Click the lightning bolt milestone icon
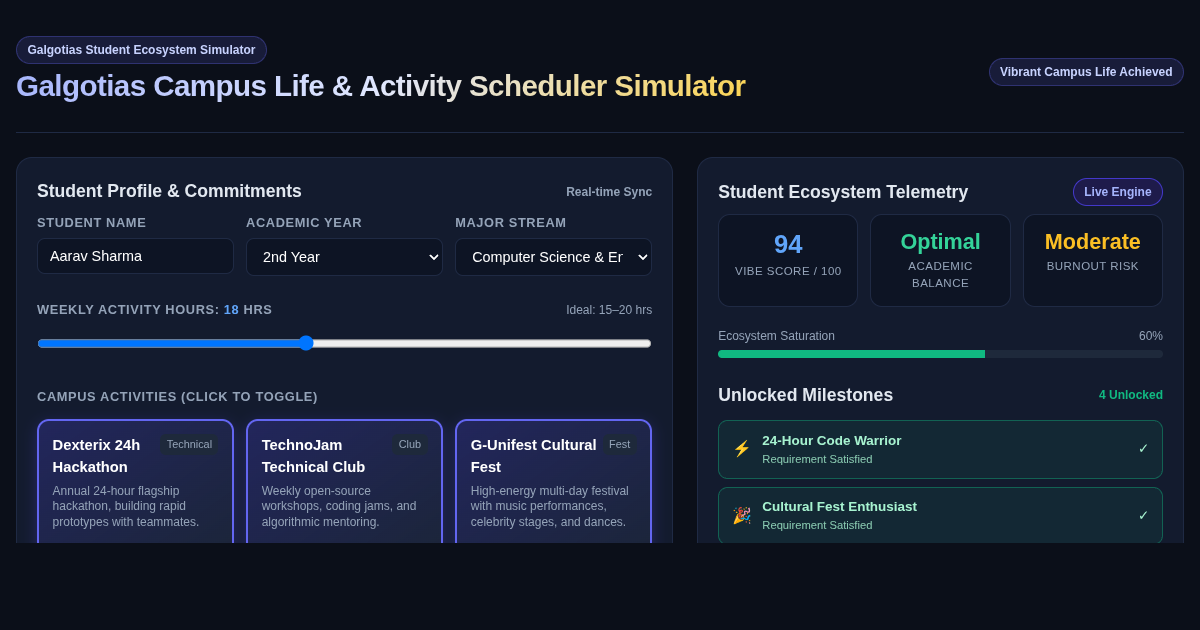 tap(742, 449)
